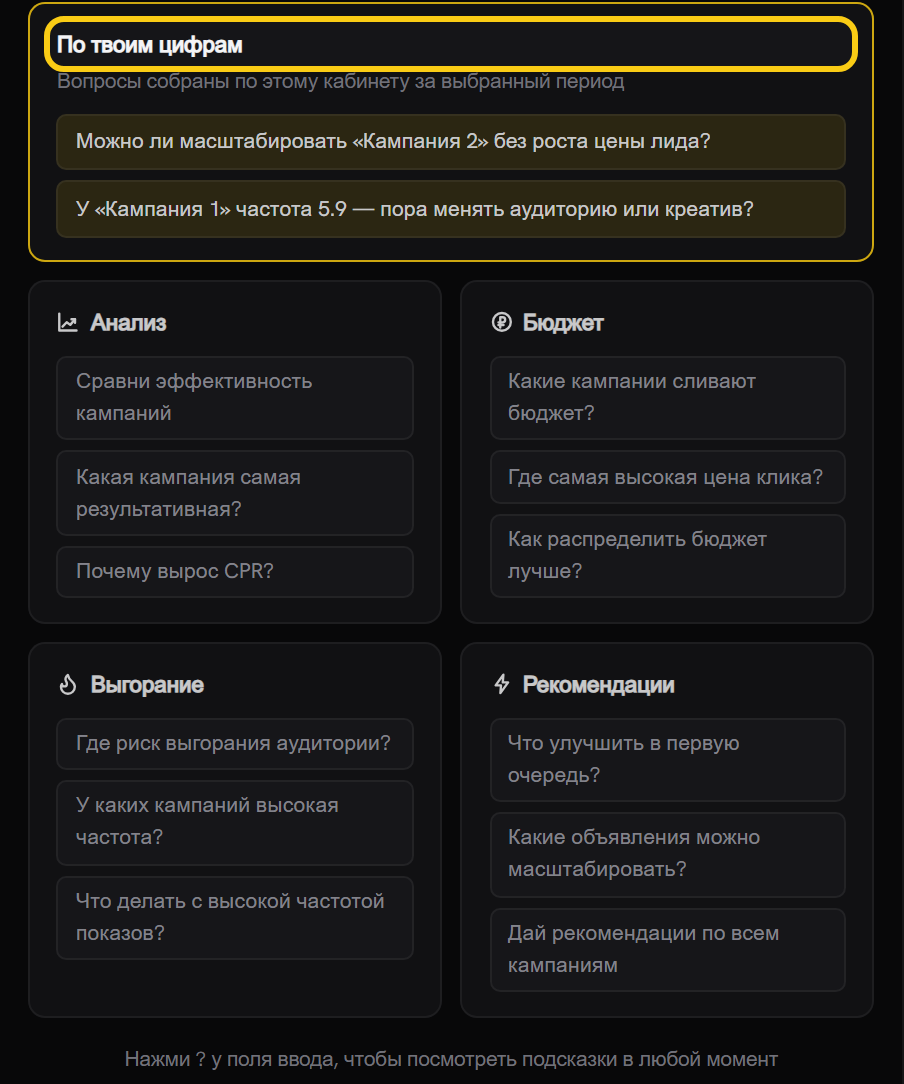Pick «Как распределить бюджет лучше?»
The width and height of the screenshot is (904, 1084).
[668, 555]
